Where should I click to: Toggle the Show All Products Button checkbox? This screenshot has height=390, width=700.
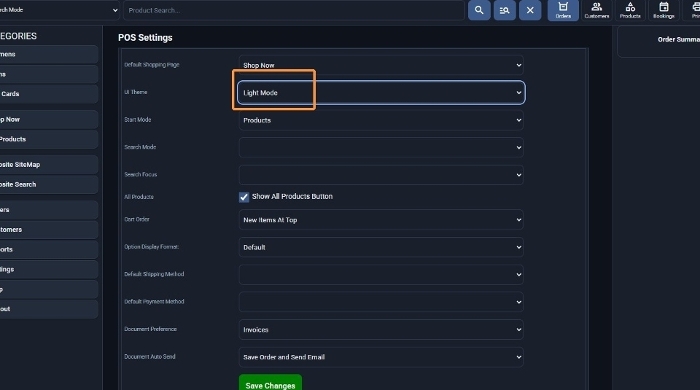[x=244, y=197]
